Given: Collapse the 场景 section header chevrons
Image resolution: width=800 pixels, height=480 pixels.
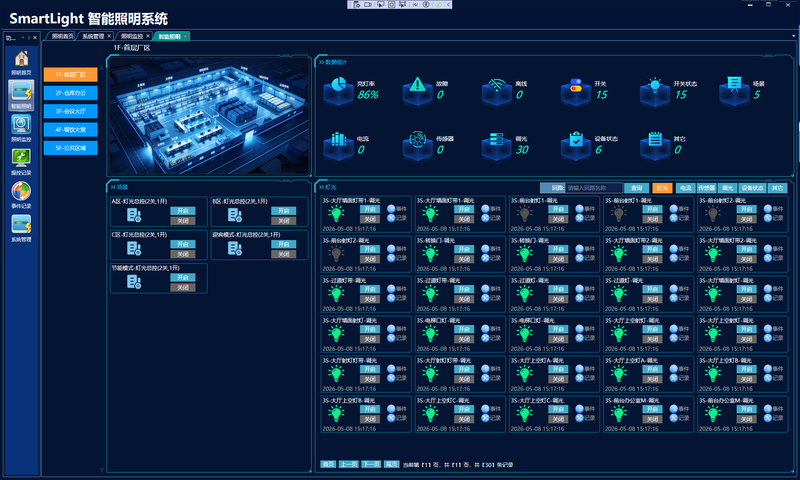Looking at the screenshot, I should [x=113, y=187].
